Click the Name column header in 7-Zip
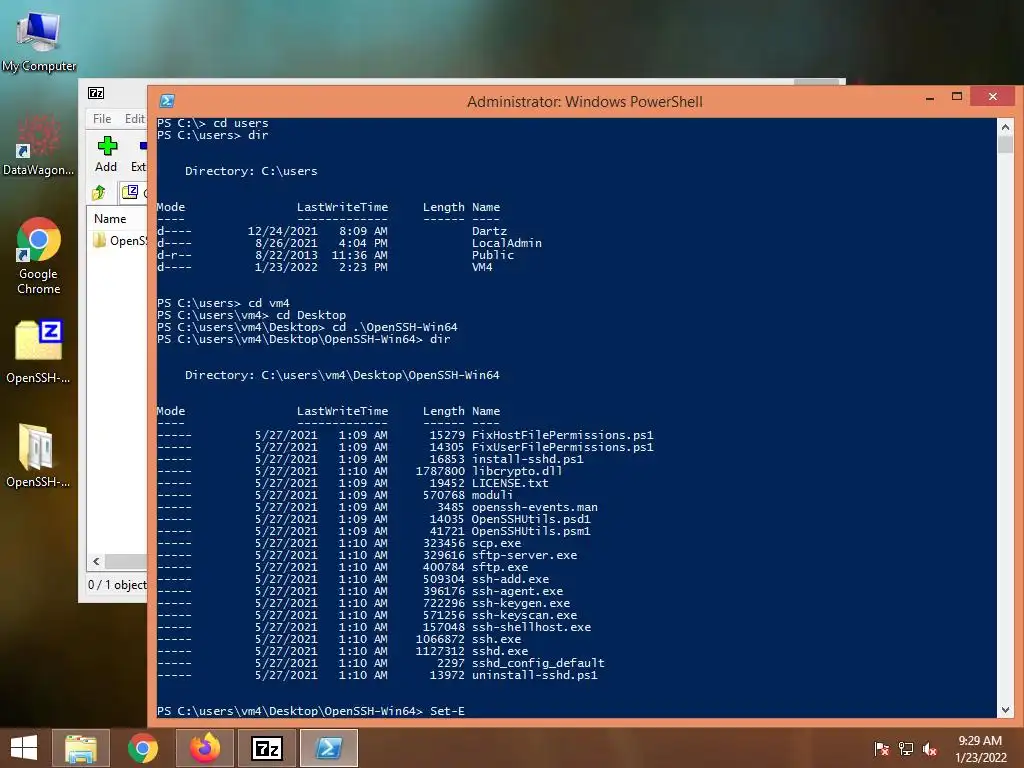 [110, 219]
